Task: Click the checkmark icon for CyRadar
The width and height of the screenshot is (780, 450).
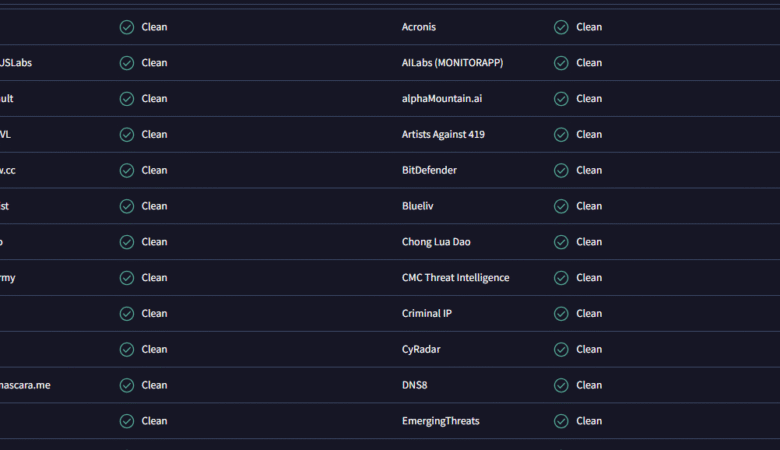Action: pyautogui.click(x=561, y=350)
